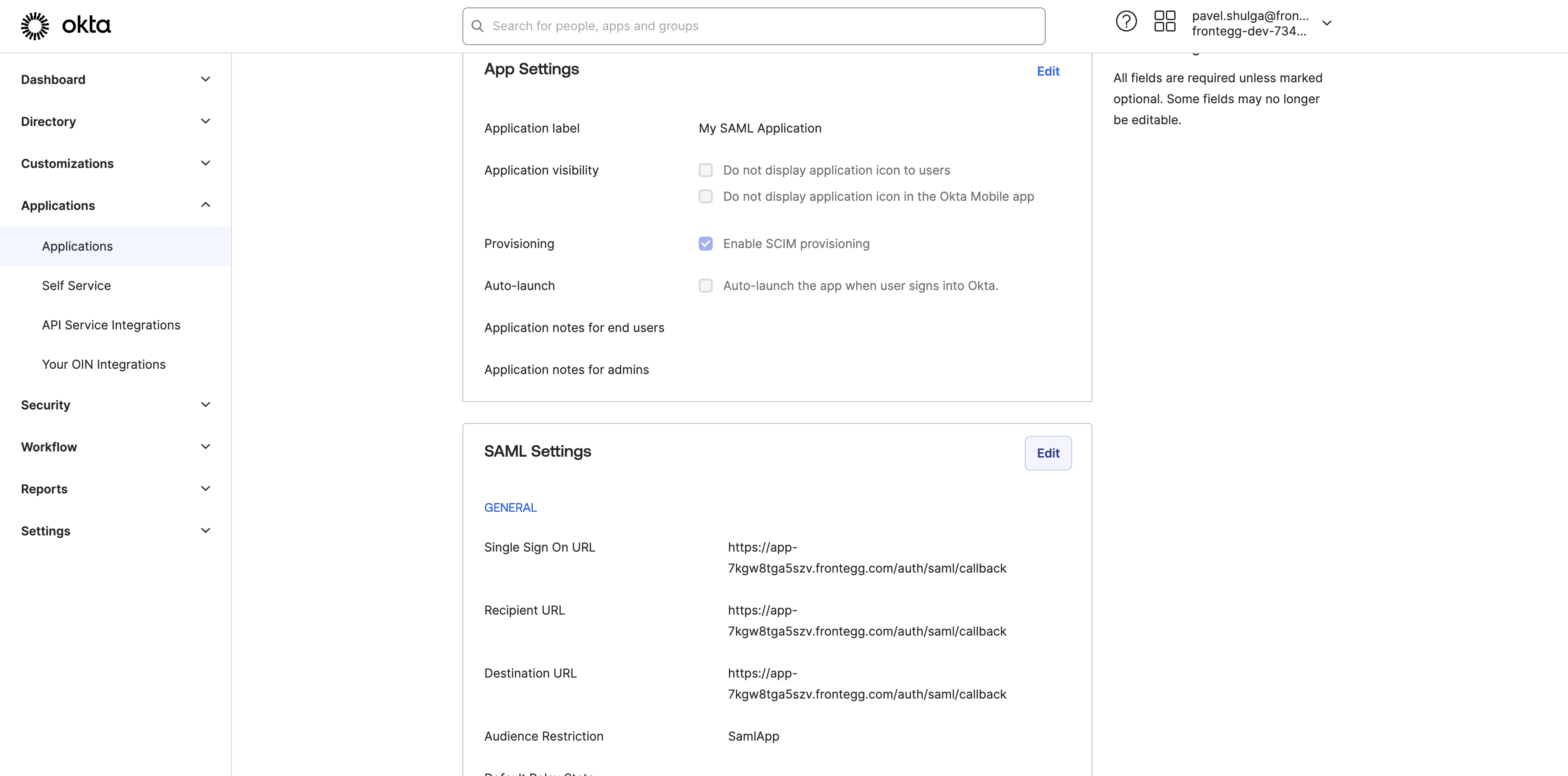Open the account menu chevron
This screenshot has width=1568, height=776.
pos(1327,23)
